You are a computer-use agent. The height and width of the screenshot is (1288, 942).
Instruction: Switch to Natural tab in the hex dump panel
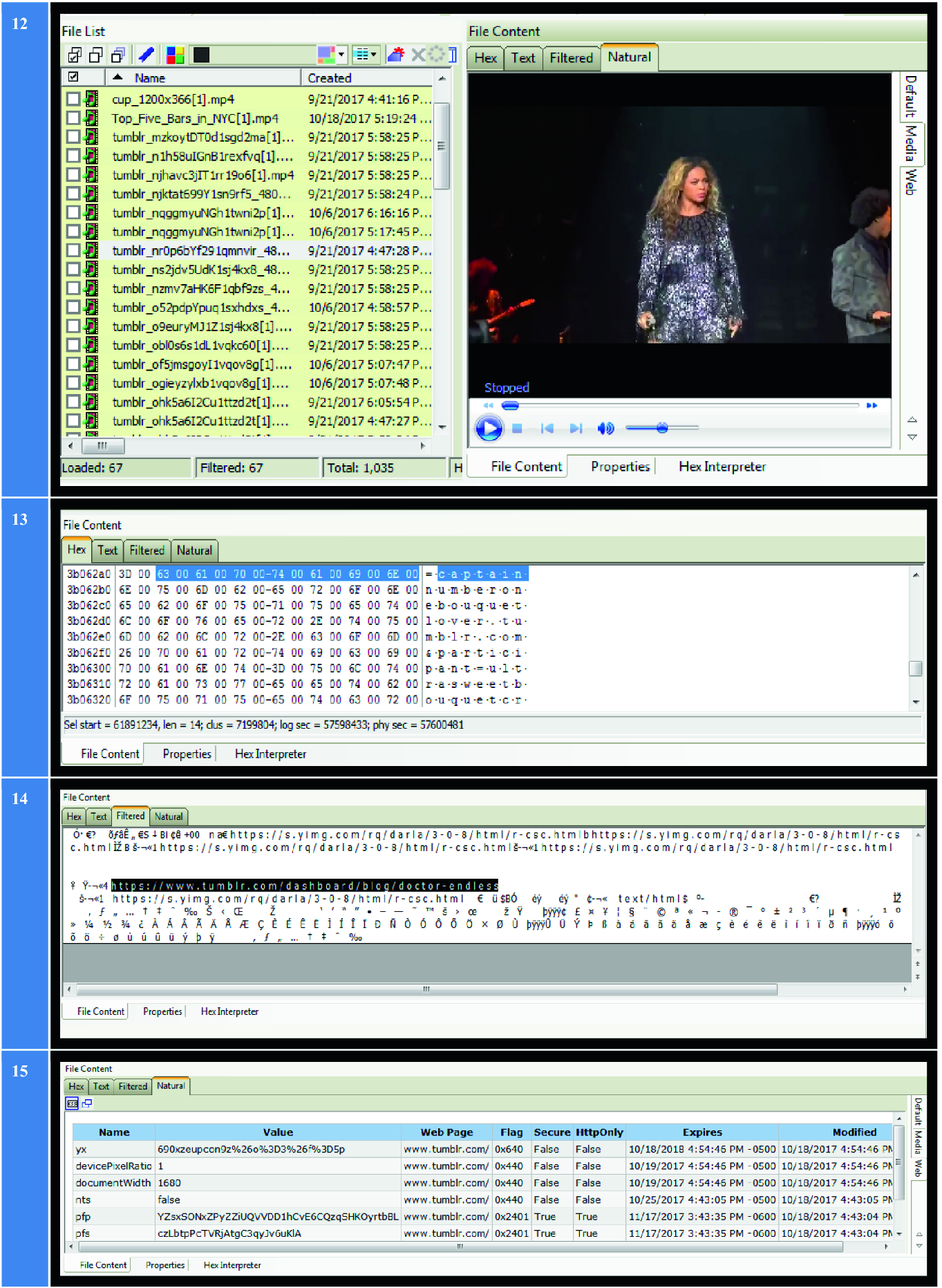tap(194, 550)
